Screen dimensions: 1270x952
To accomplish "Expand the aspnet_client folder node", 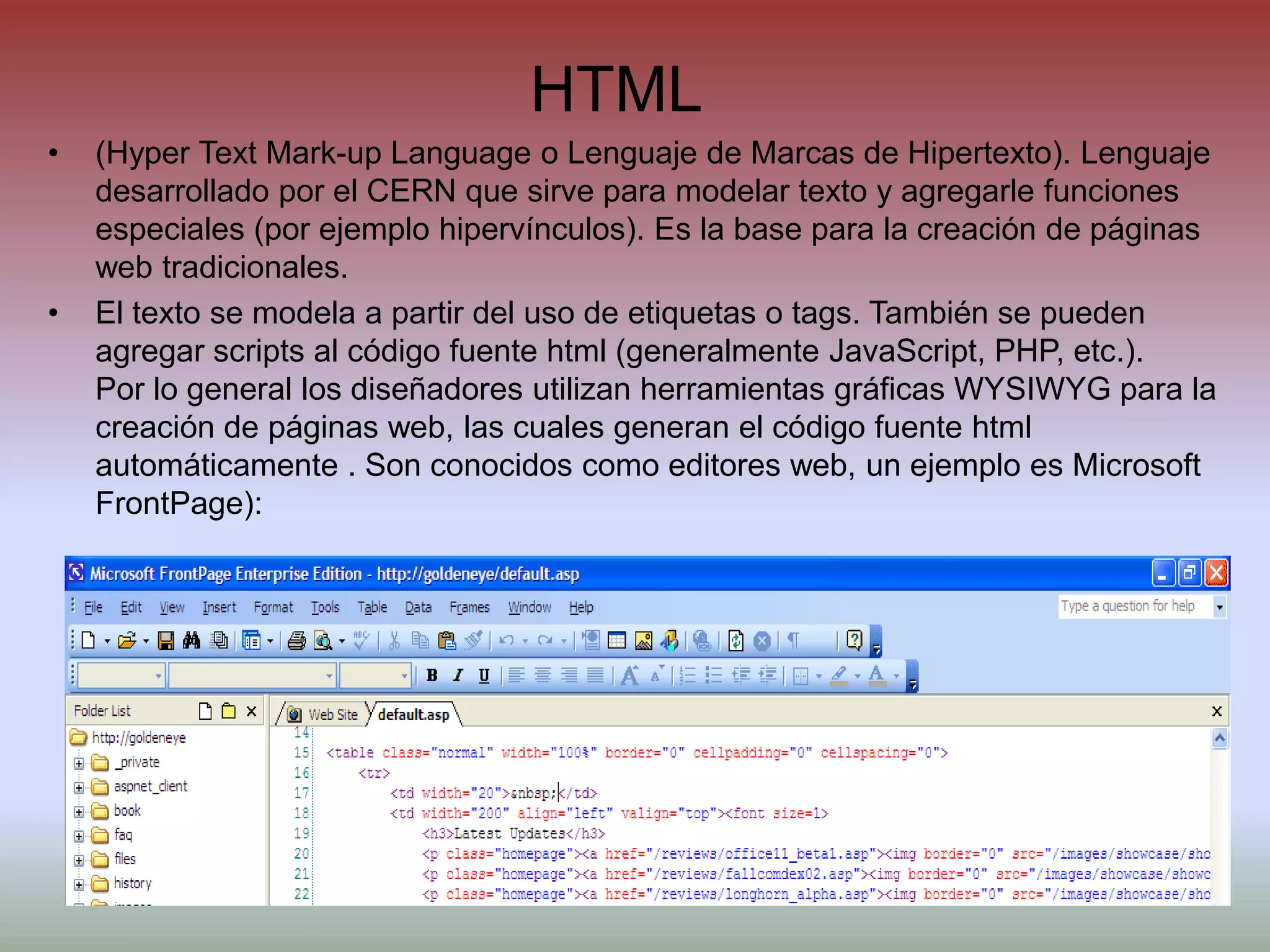I will pos(79,788).
